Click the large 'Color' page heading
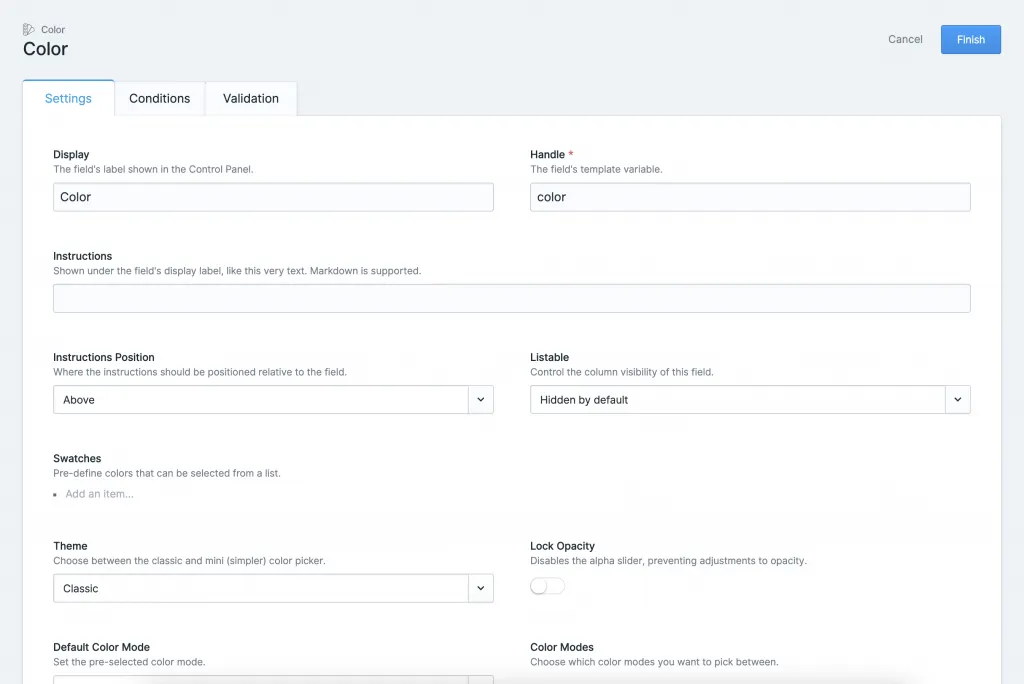 (x=45, y=49)
